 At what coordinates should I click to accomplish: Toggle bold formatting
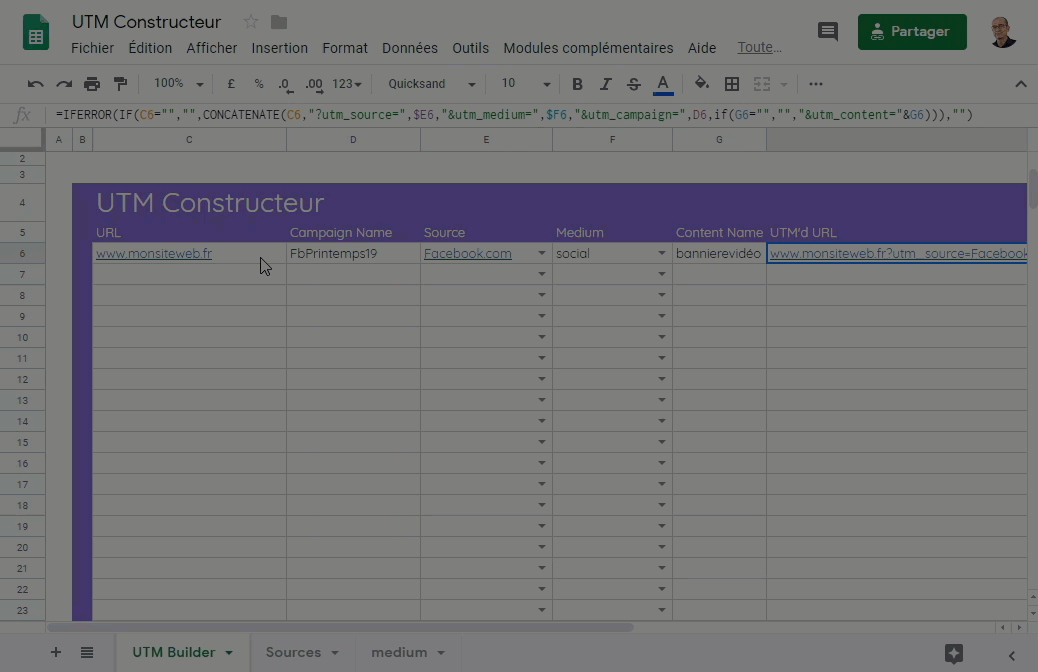pos(577,84)
